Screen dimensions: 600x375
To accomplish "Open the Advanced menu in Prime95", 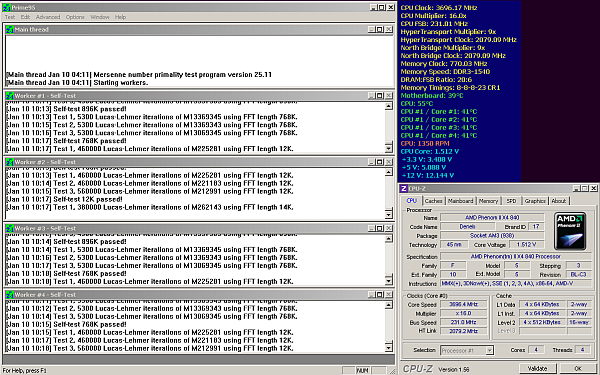I will pyautogui.click(x=48, y=17).
